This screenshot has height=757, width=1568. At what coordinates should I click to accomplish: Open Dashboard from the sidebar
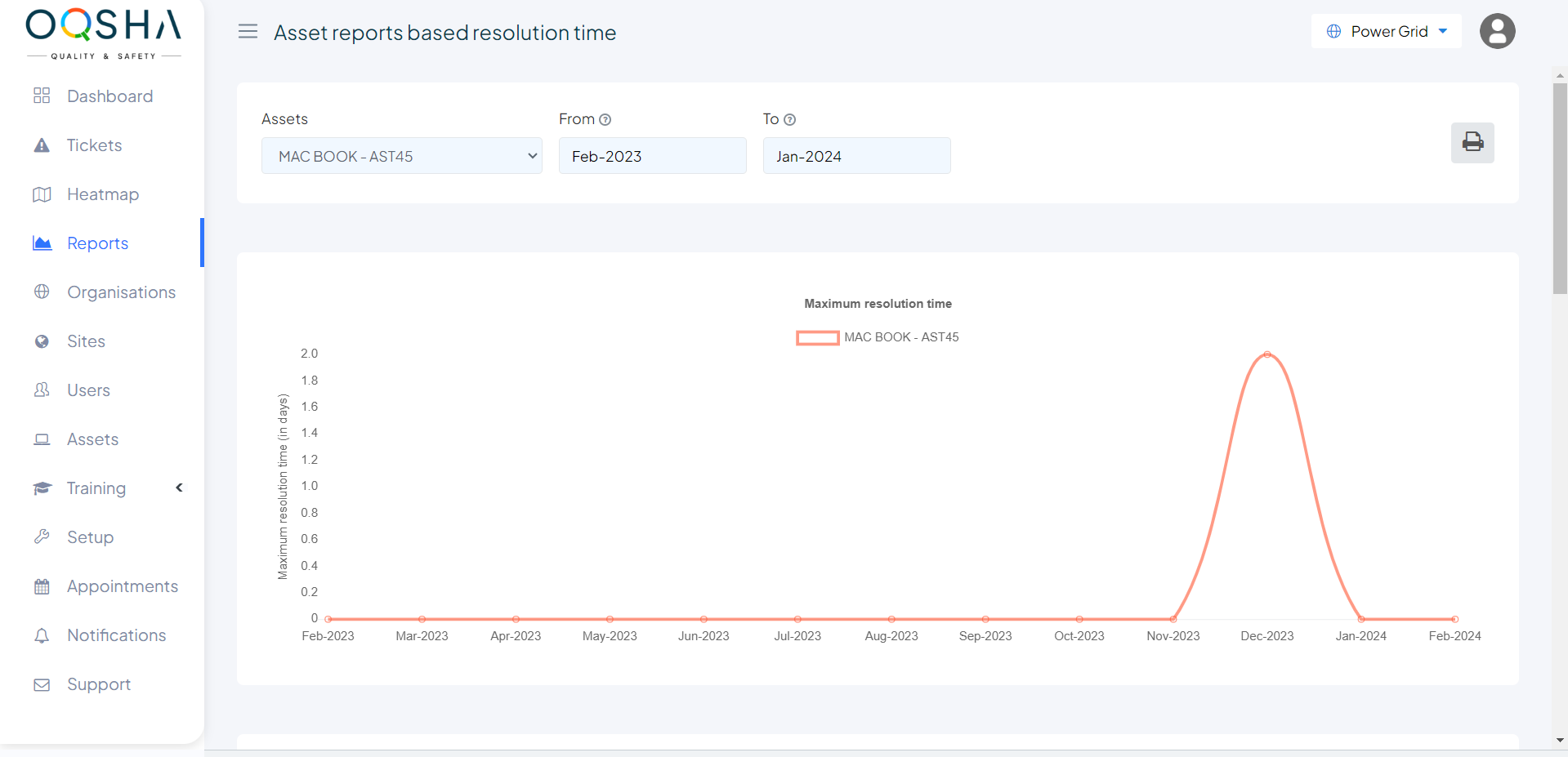tap(109, 96)
